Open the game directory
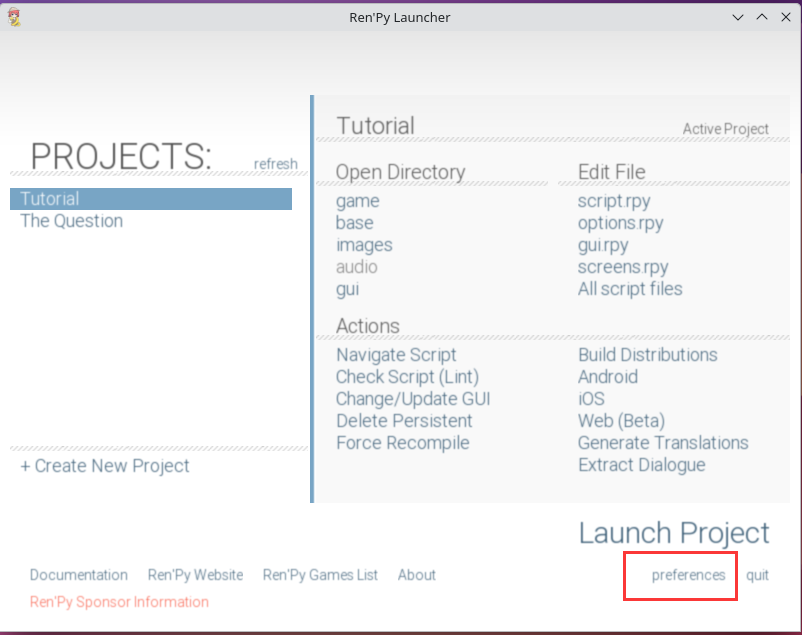The image size is (802, 635). point(358,201)
